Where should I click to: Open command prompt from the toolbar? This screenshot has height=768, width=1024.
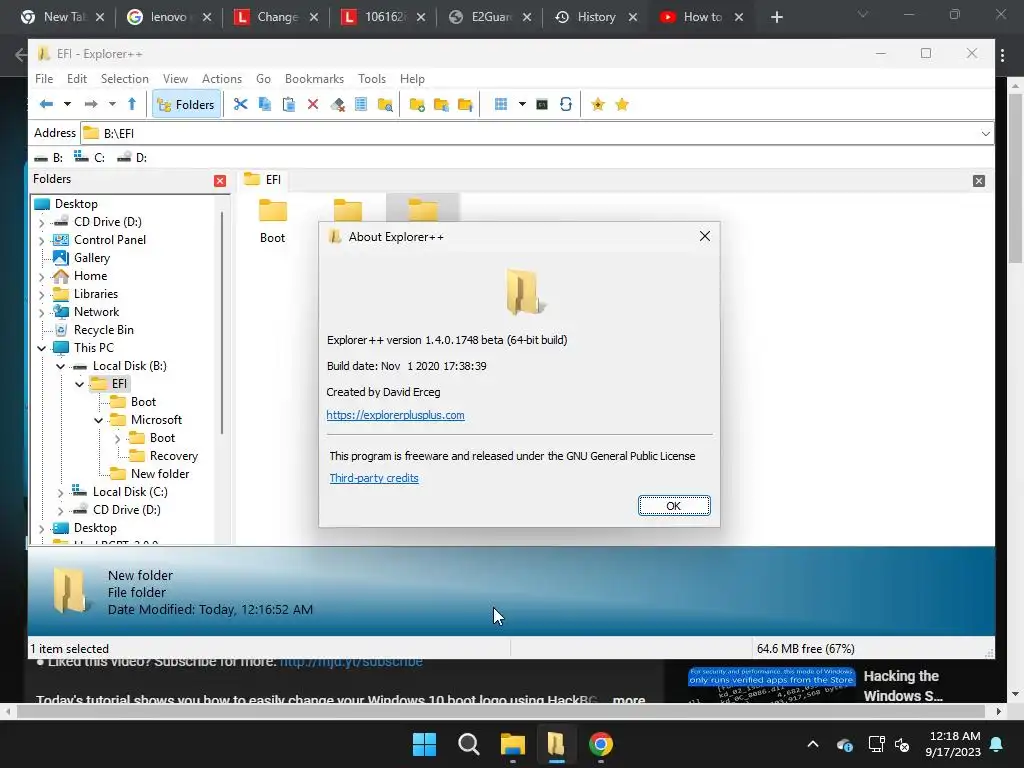(x=541, y=104)
